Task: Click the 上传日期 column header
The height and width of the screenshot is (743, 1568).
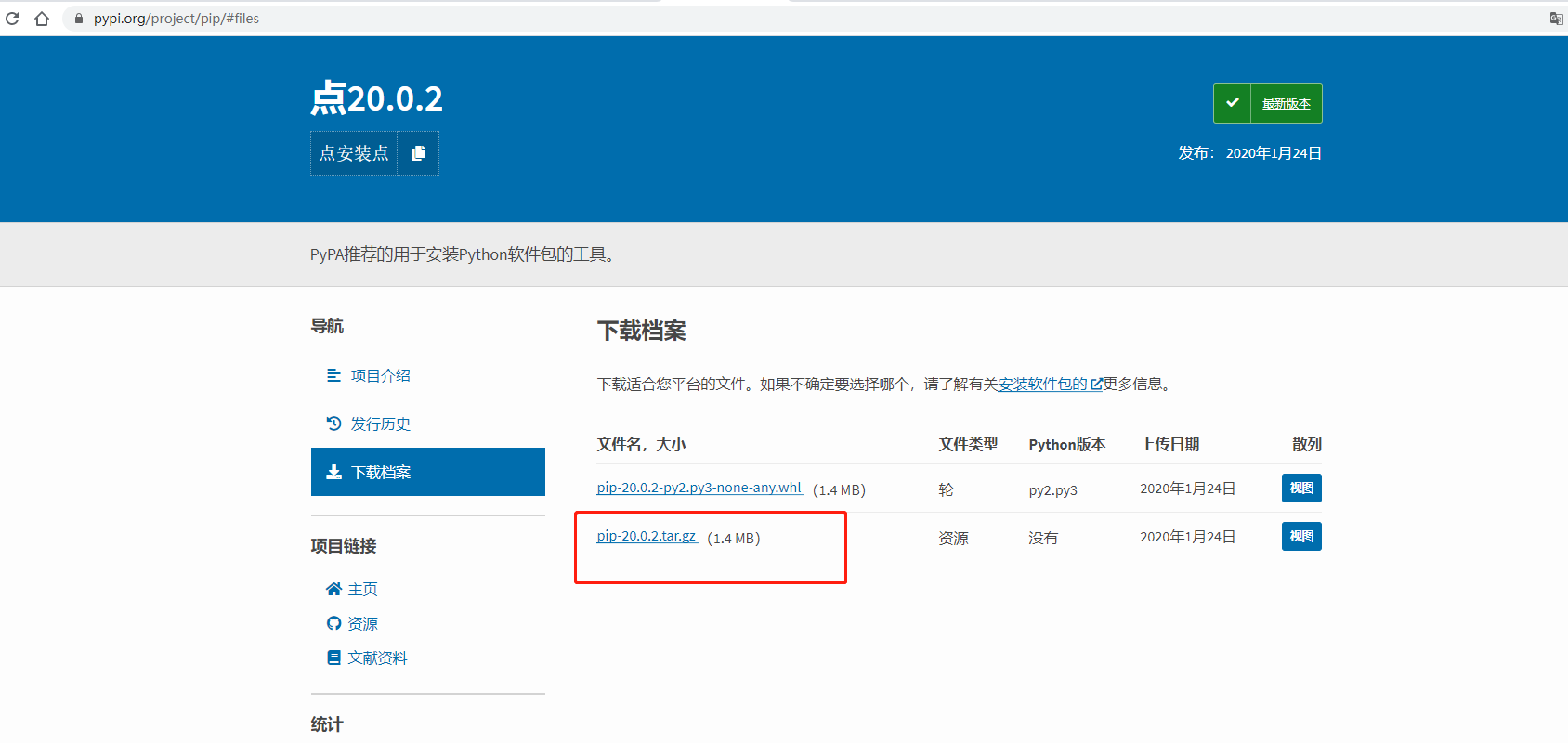Action: [1169, 444]
